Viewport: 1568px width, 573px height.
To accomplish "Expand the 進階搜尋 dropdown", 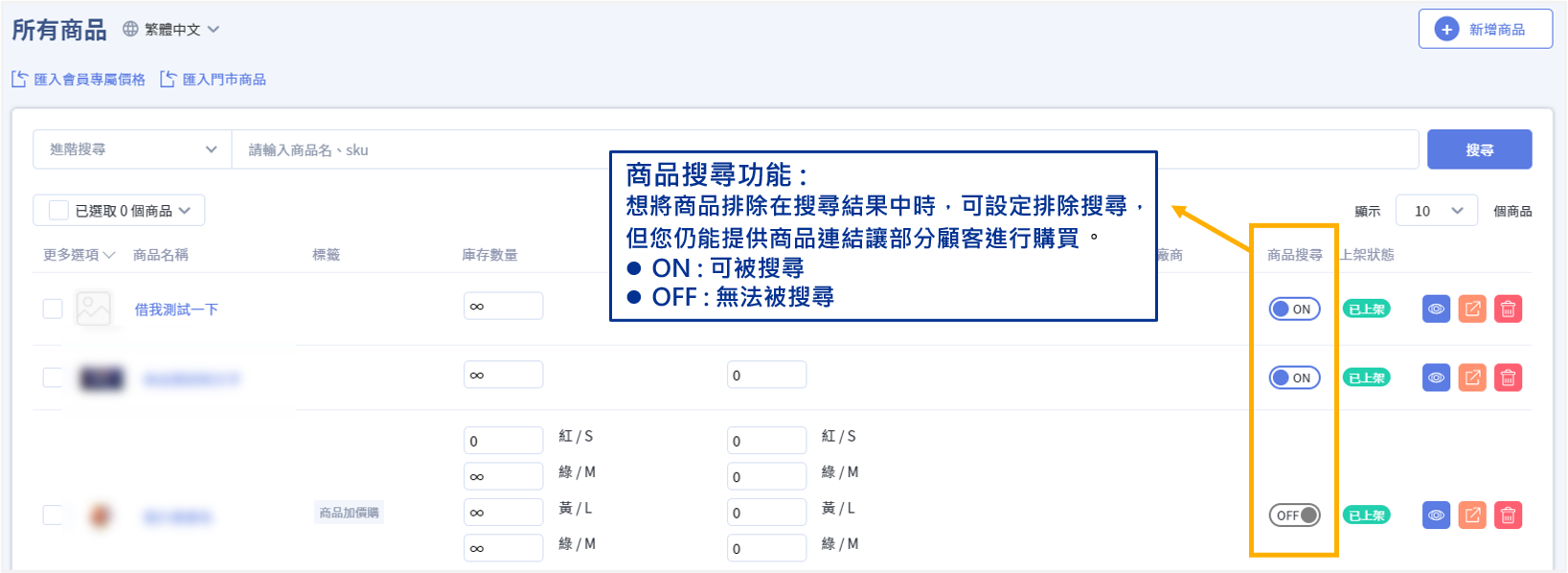I will 132,149.
